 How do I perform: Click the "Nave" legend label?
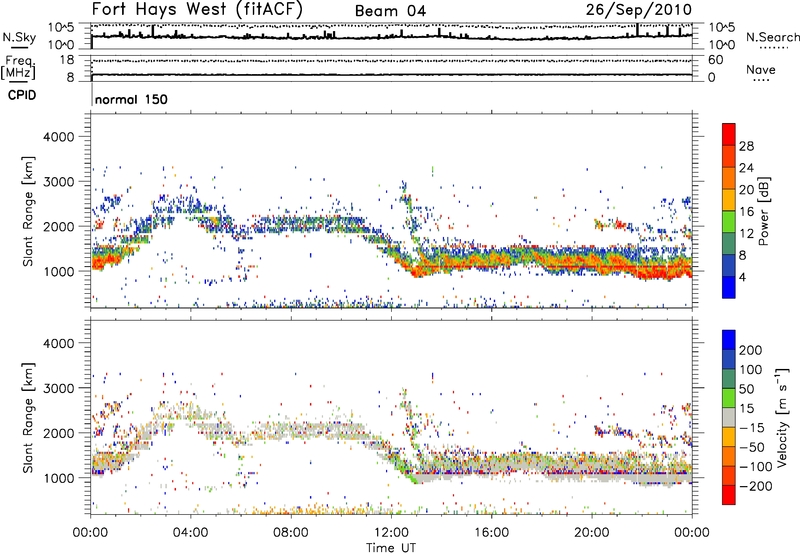pyautogui.click(x=761, y=69)
